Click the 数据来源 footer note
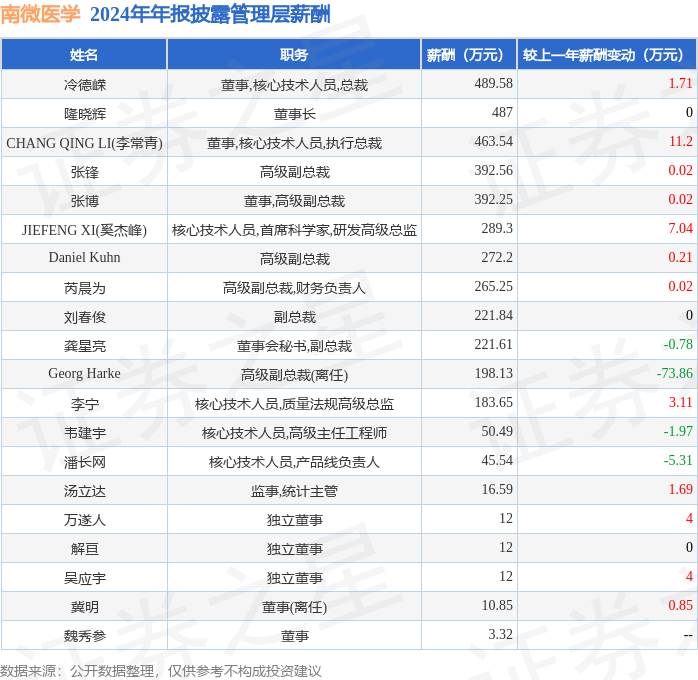698x680 pixels. [161, 671]
